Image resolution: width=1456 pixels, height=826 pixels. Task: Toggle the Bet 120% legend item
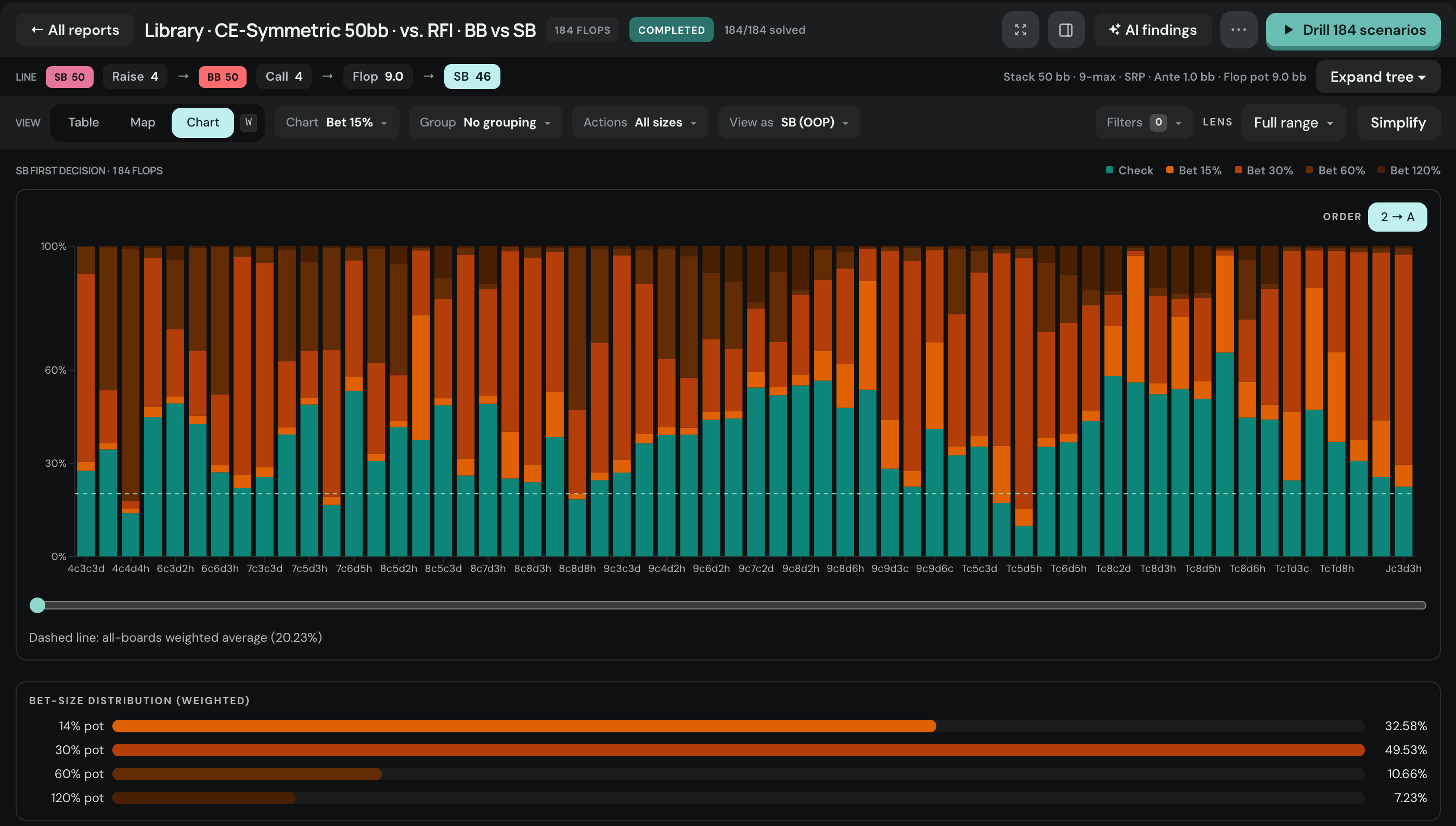pyautogui.click(x=1409, y=170)
